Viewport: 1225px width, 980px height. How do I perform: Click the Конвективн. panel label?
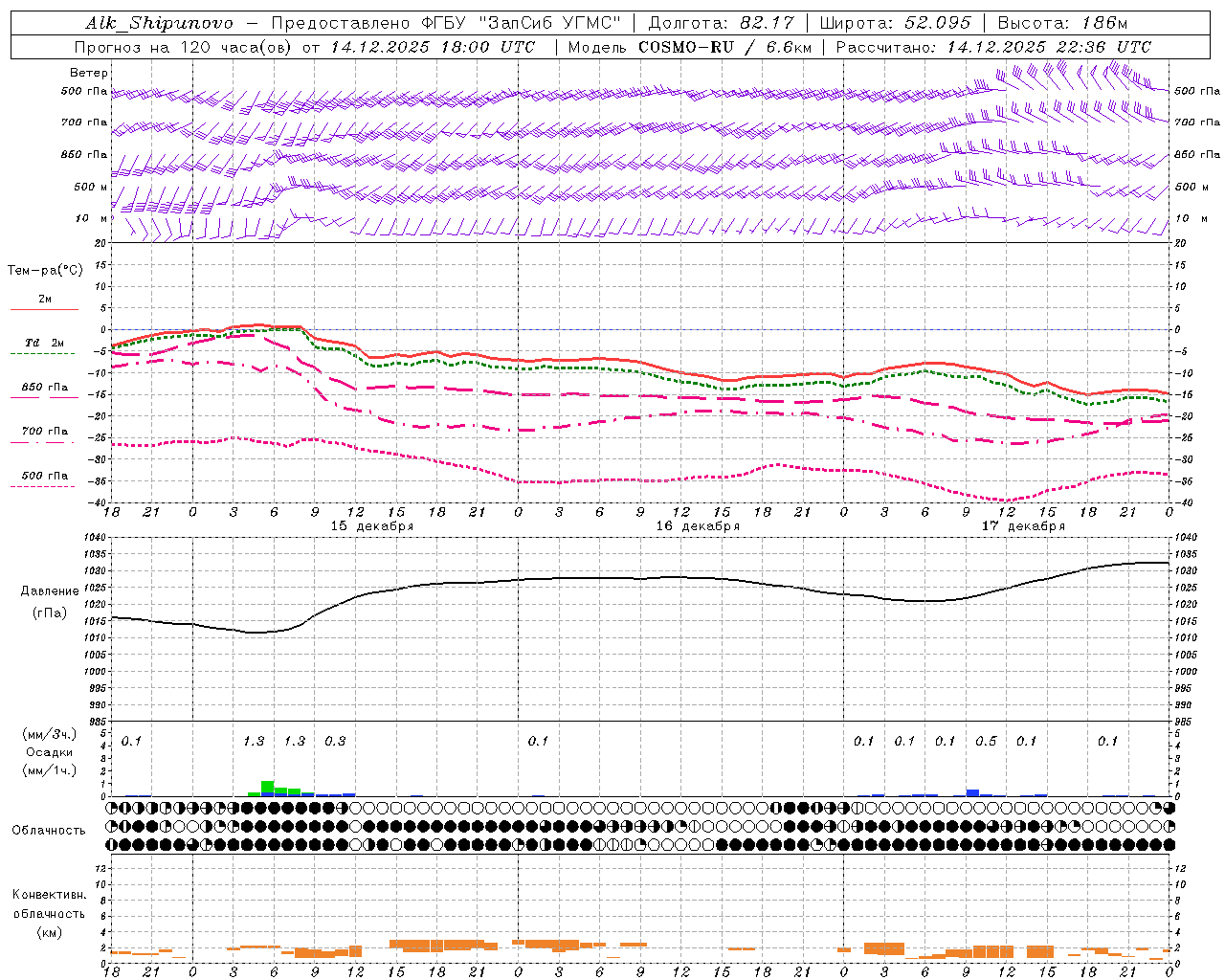pyautogui.click(x=49, y=895)
